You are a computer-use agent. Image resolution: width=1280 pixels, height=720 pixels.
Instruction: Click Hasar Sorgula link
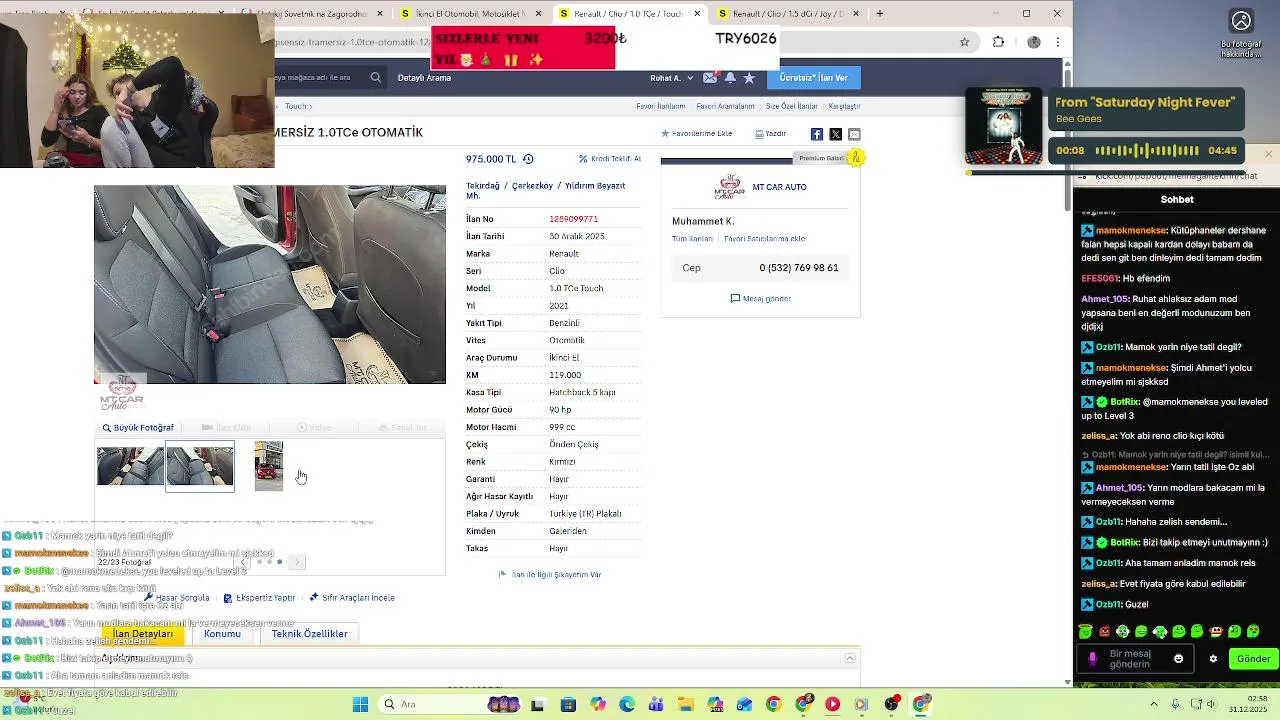click(x=177, y=598)
